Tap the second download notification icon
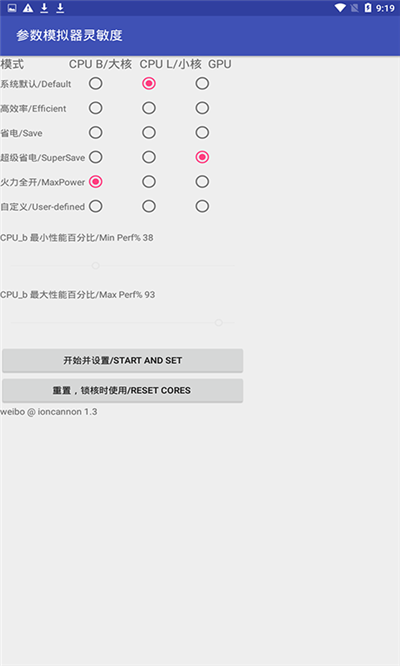The image size is (400, 666). [x=60, y=8]
